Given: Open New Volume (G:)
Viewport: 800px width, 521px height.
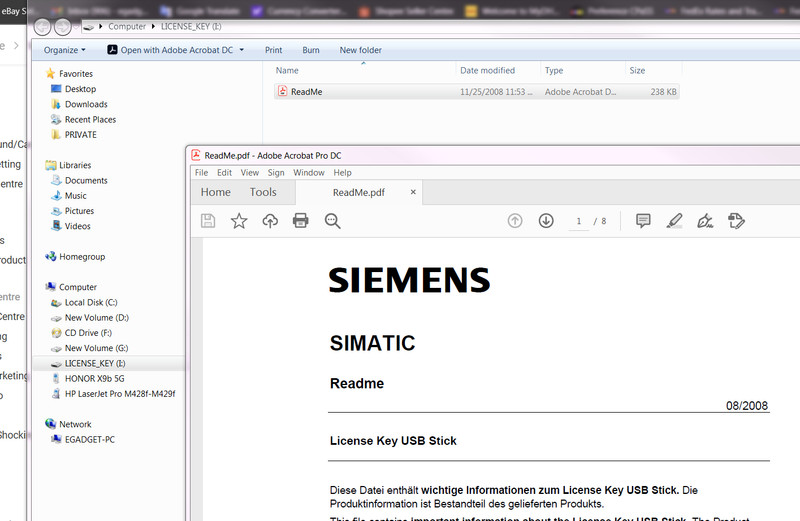Looking at the screenshot, I should (96, 348).
